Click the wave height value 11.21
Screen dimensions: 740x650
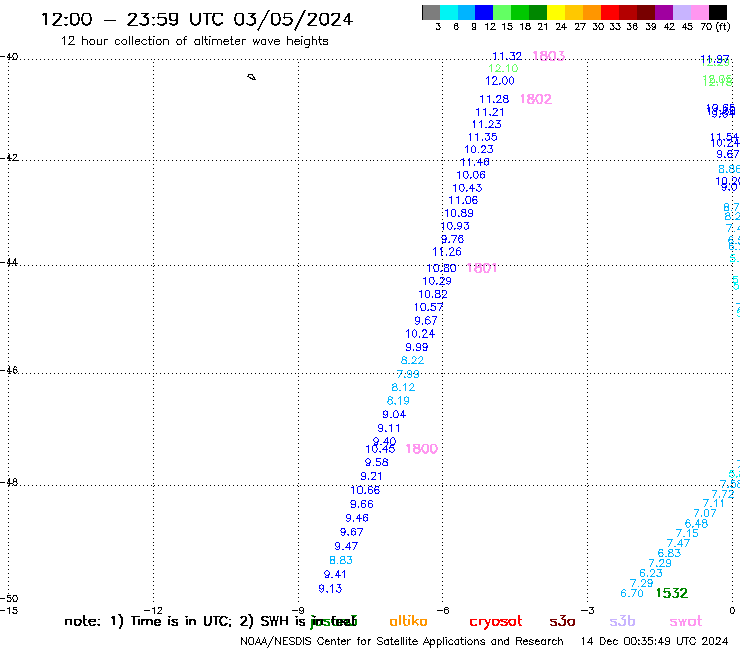click(490, 112)
